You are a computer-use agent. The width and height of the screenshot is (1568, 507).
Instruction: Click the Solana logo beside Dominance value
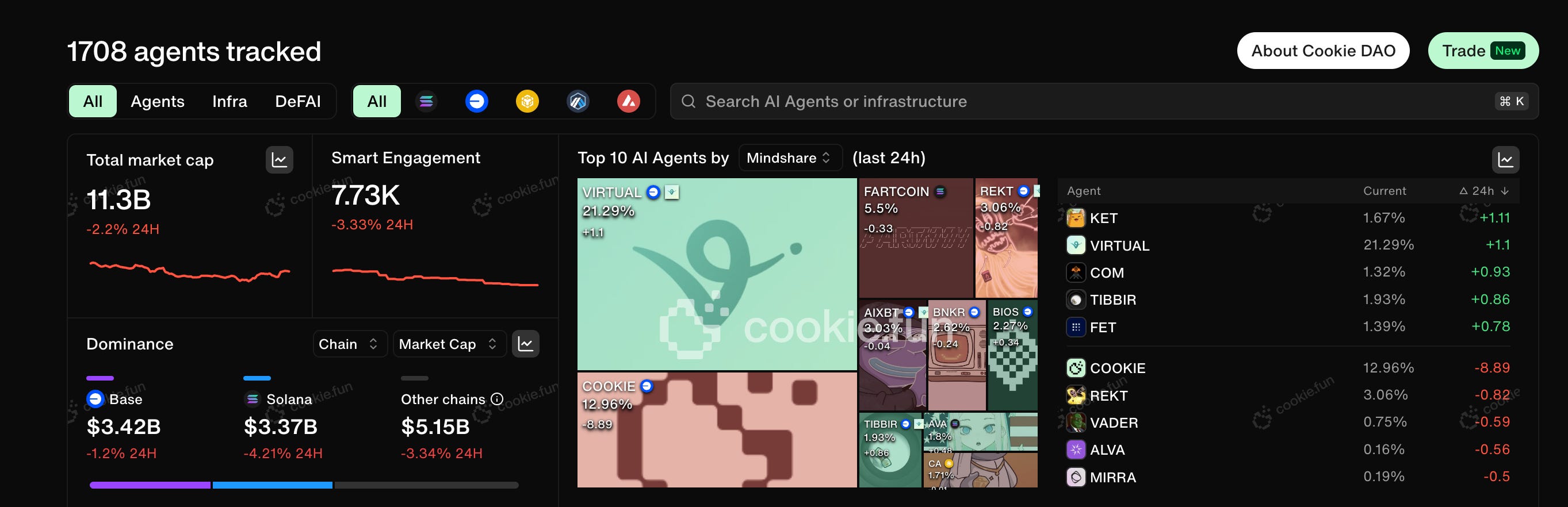(252, 399)
